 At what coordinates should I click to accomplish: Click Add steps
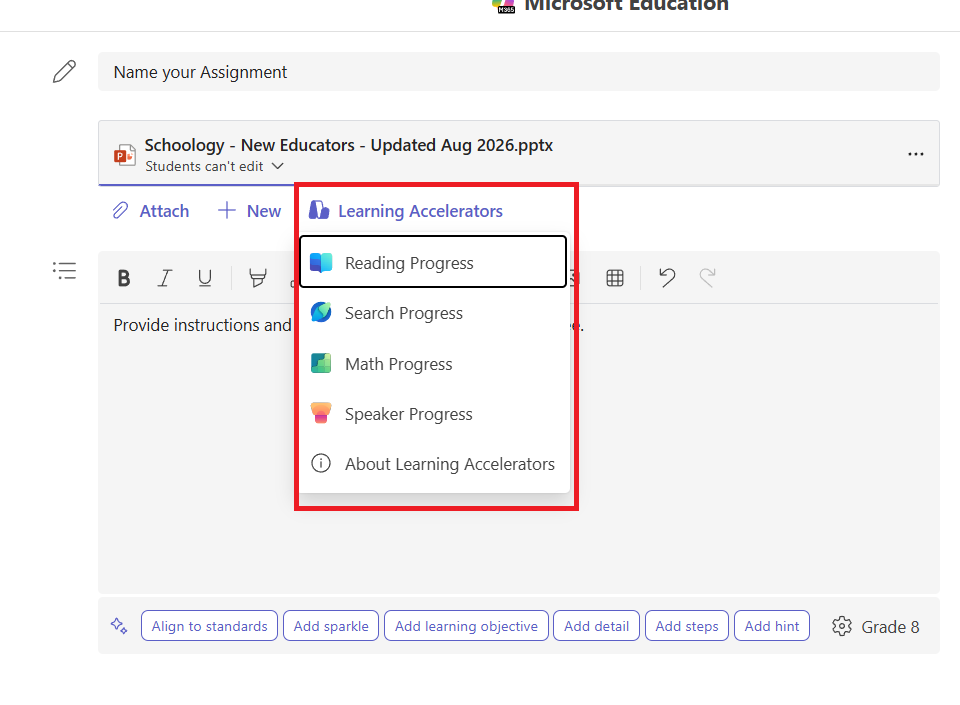coord(686,626)
